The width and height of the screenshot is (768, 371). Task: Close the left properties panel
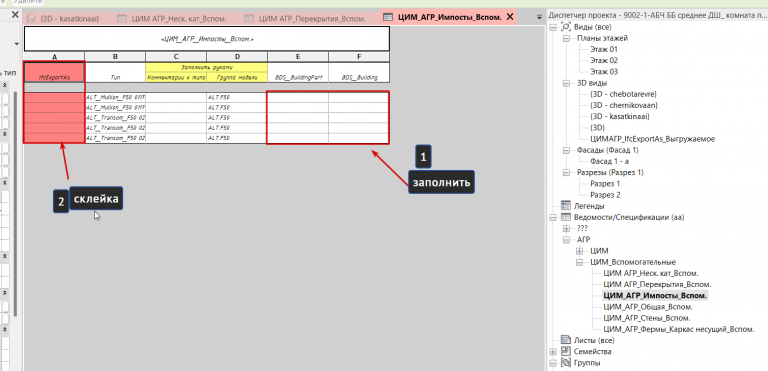coord(15,15)
